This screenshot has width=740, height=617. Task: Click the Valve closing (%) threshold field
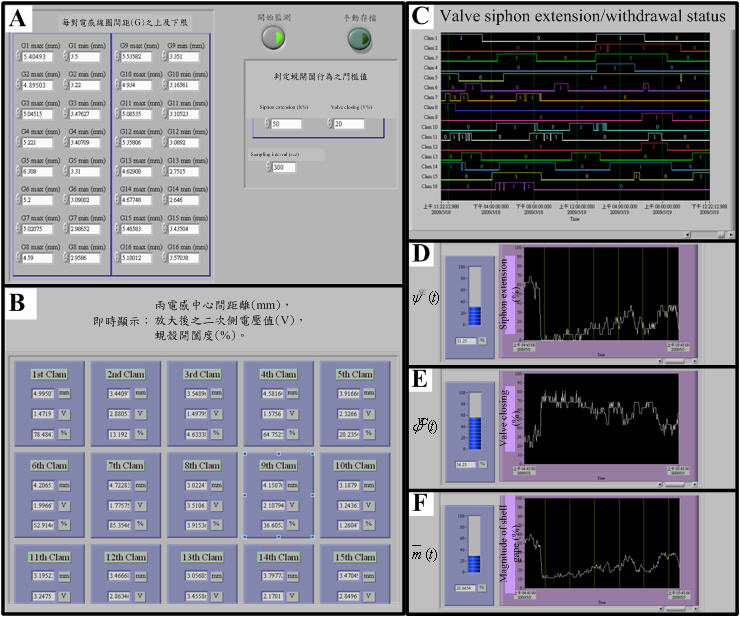pos(349,124)
